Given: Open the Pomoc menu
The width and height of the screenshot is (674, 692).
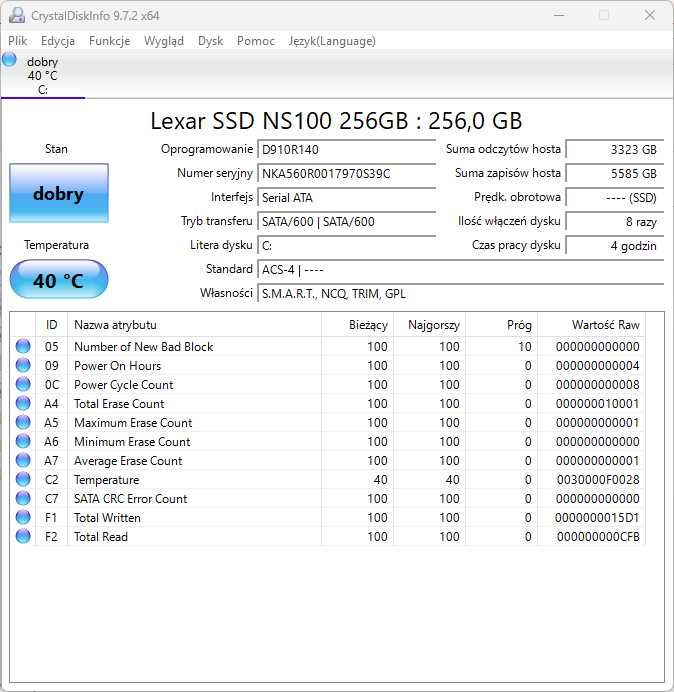Looking at the screenshot, I should (256, 41).
